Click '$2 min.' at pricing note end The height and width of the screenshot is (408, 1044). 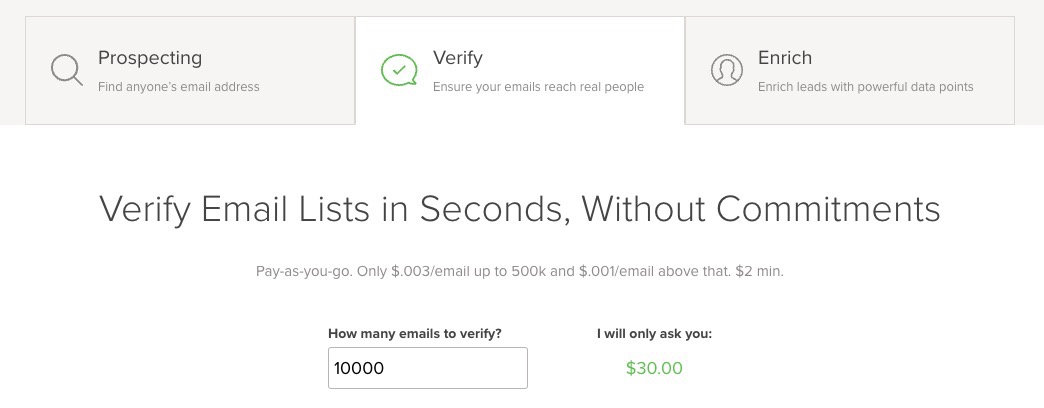760,272
